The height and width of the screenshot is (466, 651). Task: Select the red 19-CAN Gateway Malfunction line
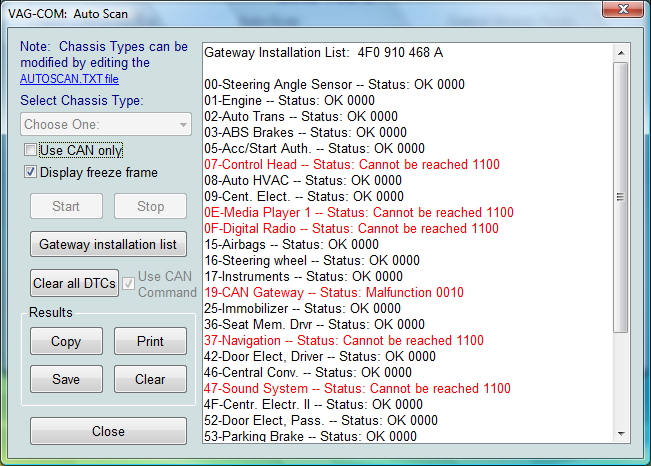pyautogui.click(x=334, y=292)
